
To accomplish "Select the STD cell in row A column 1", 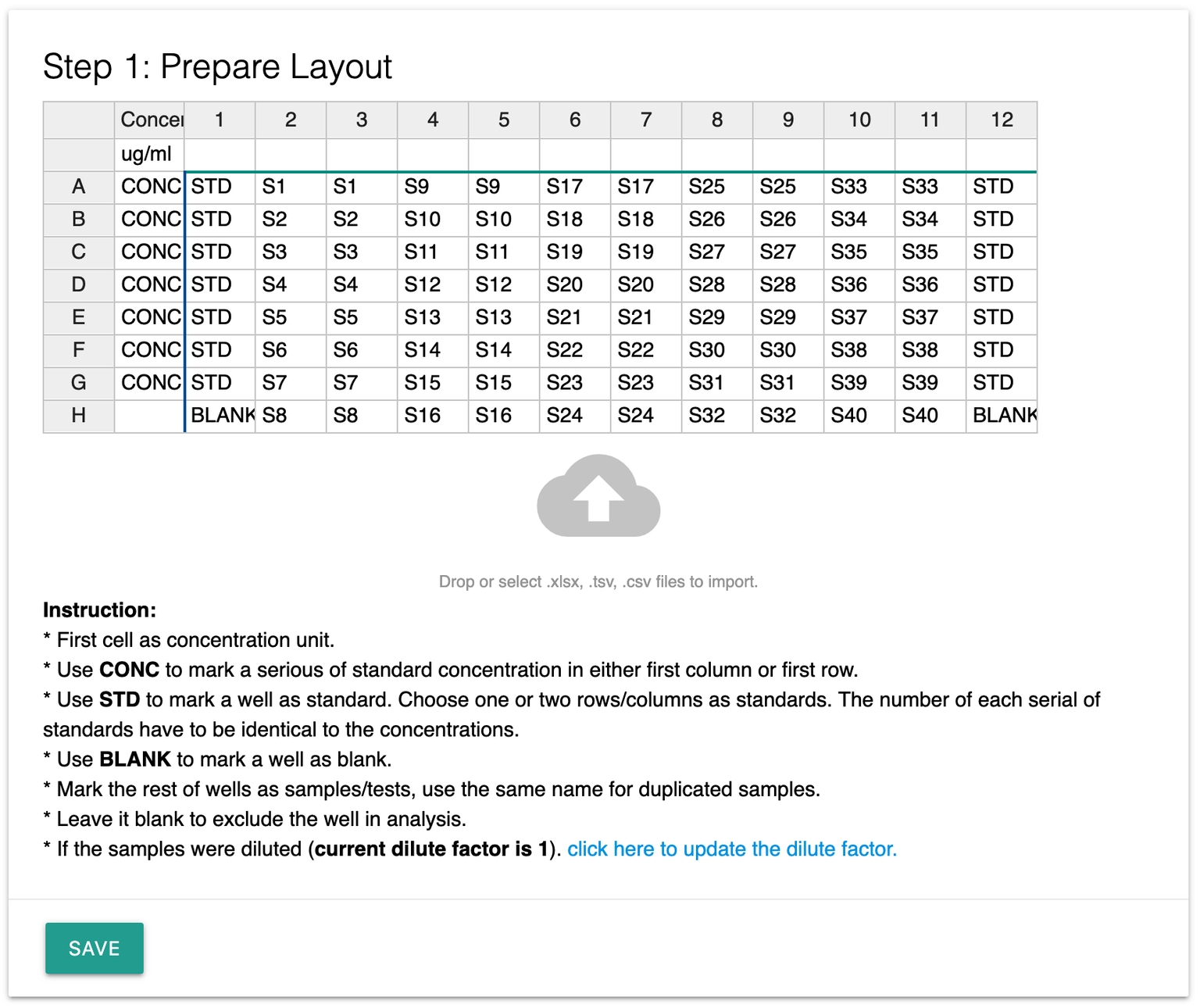I will coord(220,187).
